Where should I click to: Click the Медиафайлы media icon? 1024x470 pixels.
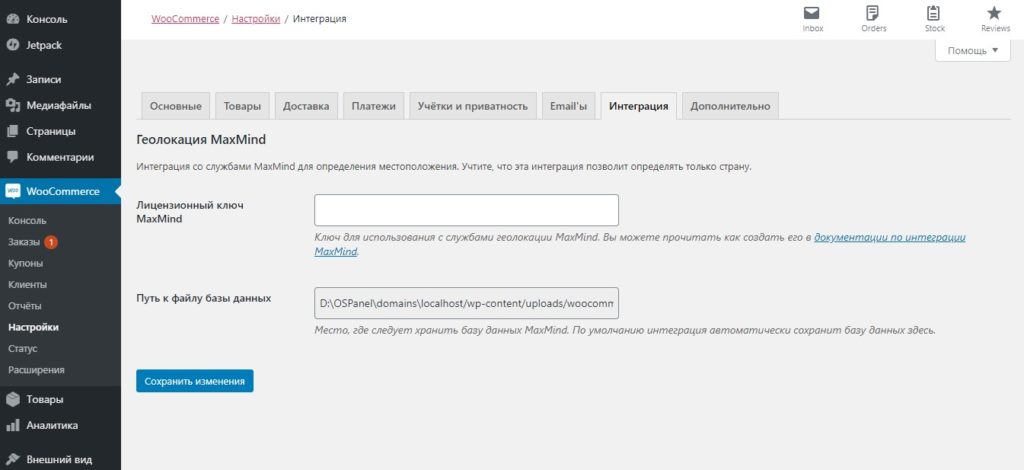12,105
